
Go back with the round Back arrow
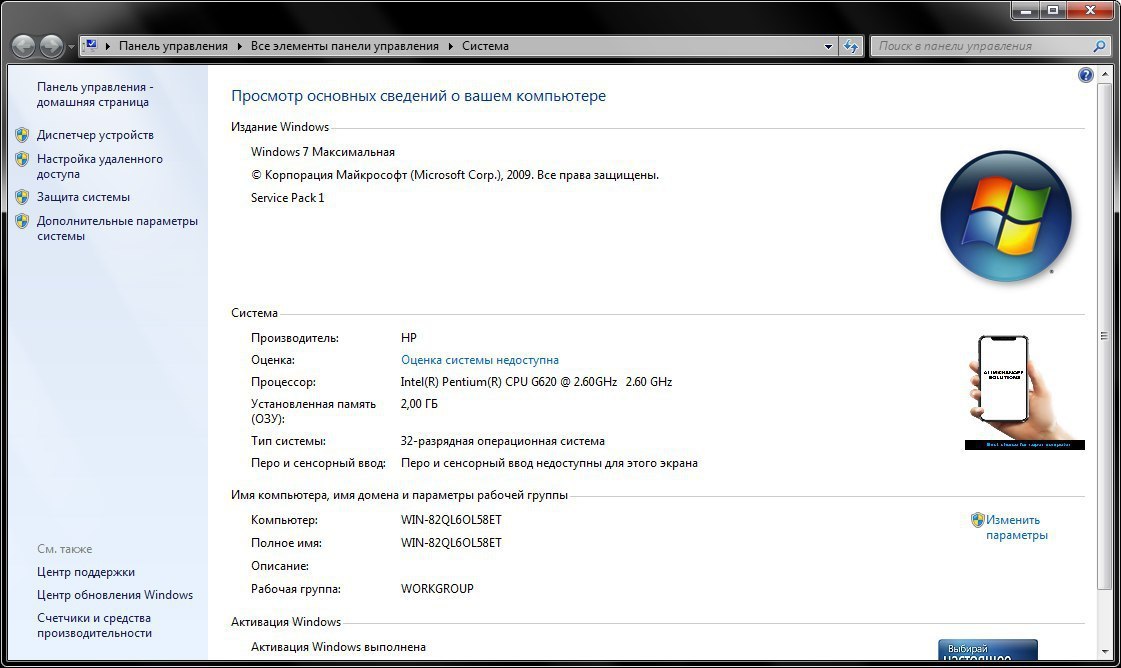point(24,46)
